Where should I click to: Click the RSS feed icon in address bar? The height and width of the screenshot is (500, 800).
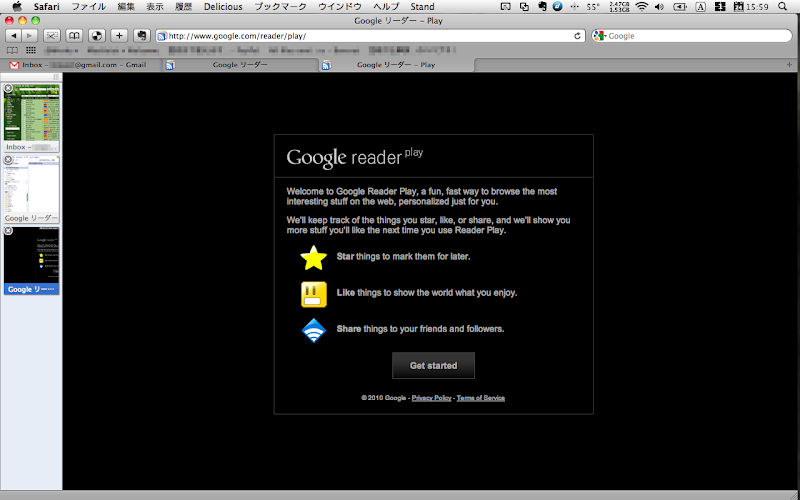[x=162, y=36]
